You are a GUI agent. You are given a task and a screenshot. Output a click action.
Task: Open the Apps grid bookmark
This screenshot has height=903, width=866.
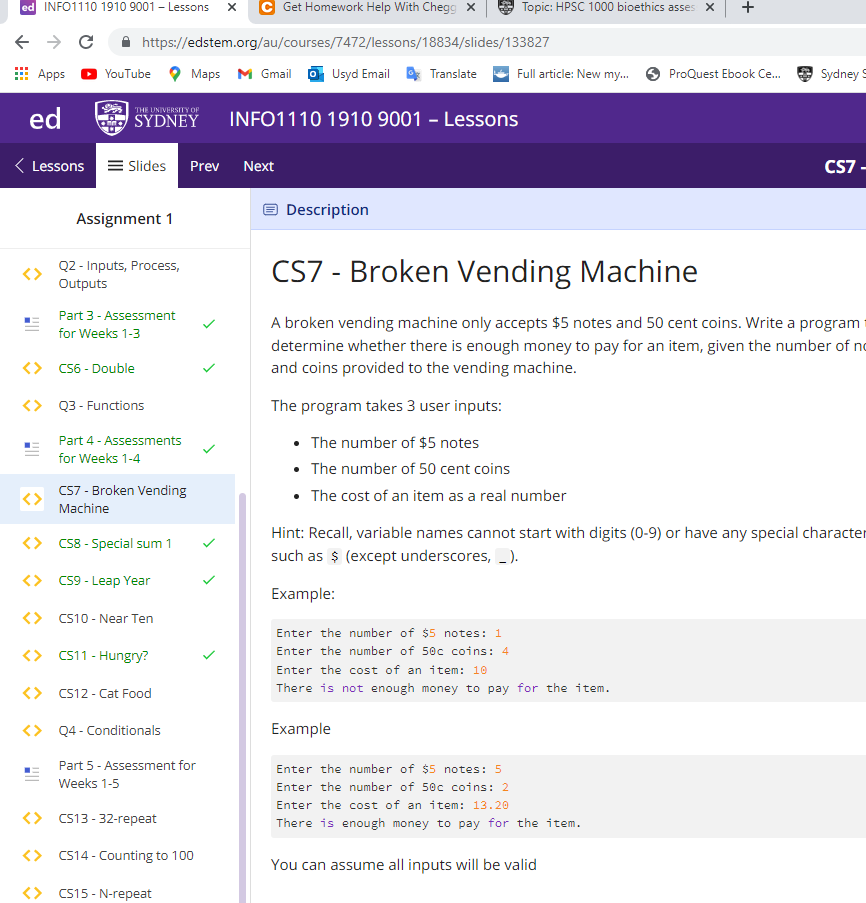(39, 74)
